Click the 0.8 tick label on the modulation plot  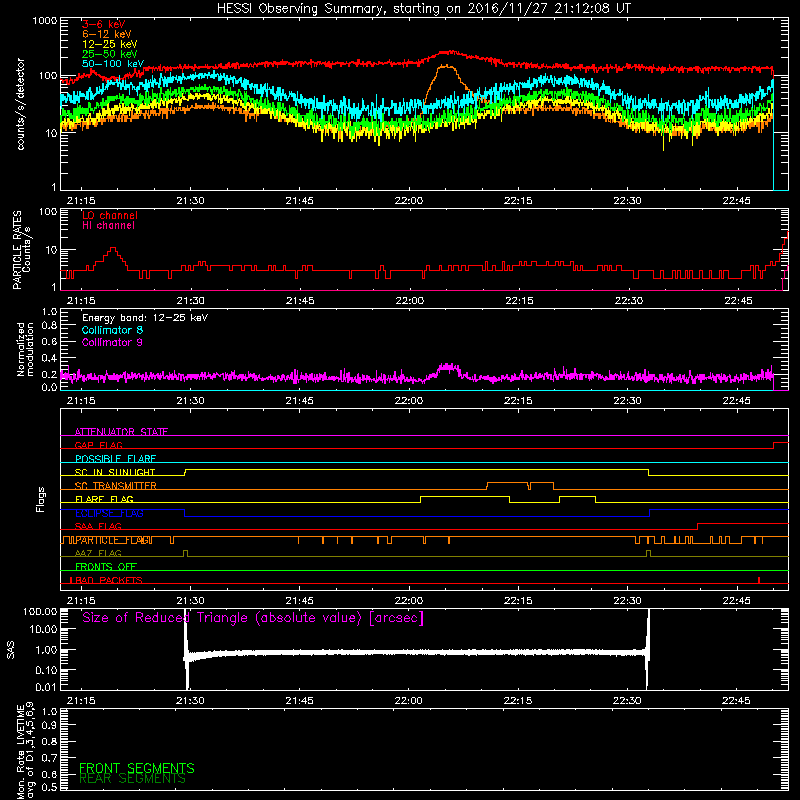[49, 325]
